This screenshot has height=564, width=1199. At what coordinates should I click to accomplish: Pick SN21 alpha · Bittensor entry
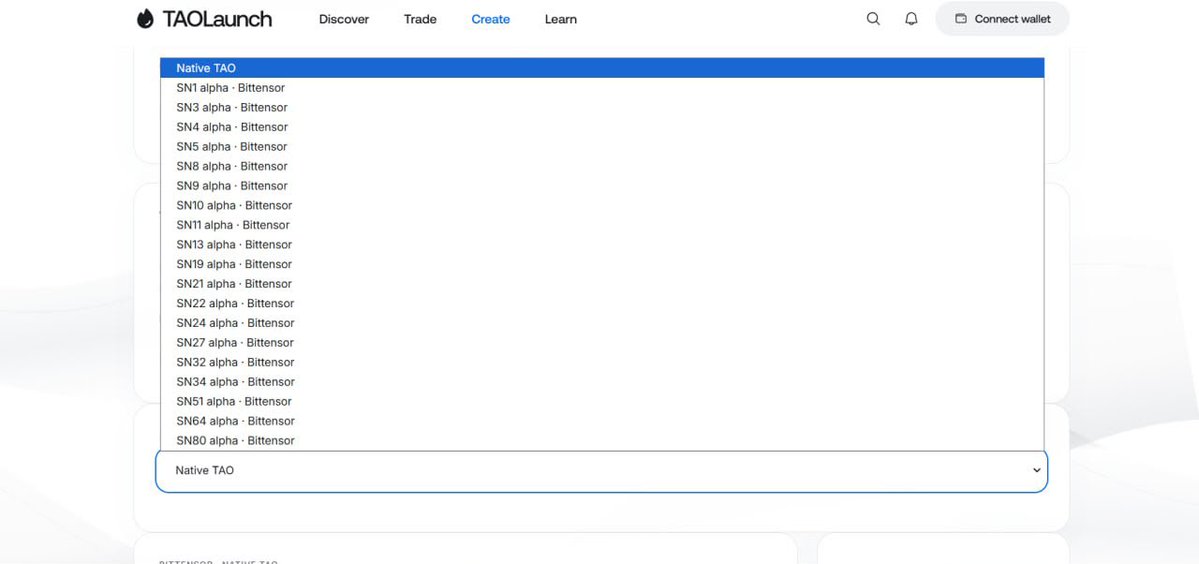(x=603, y=284)
